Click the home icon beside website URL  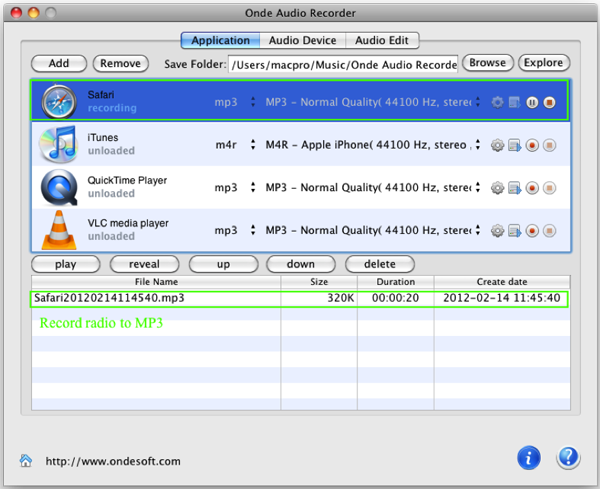click(26, 461)
